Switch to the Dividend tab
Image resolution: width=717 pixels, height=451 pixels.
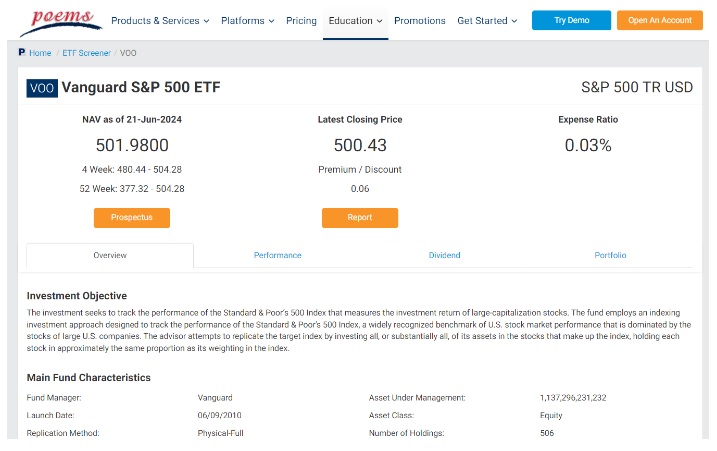[x=444, y=255]
